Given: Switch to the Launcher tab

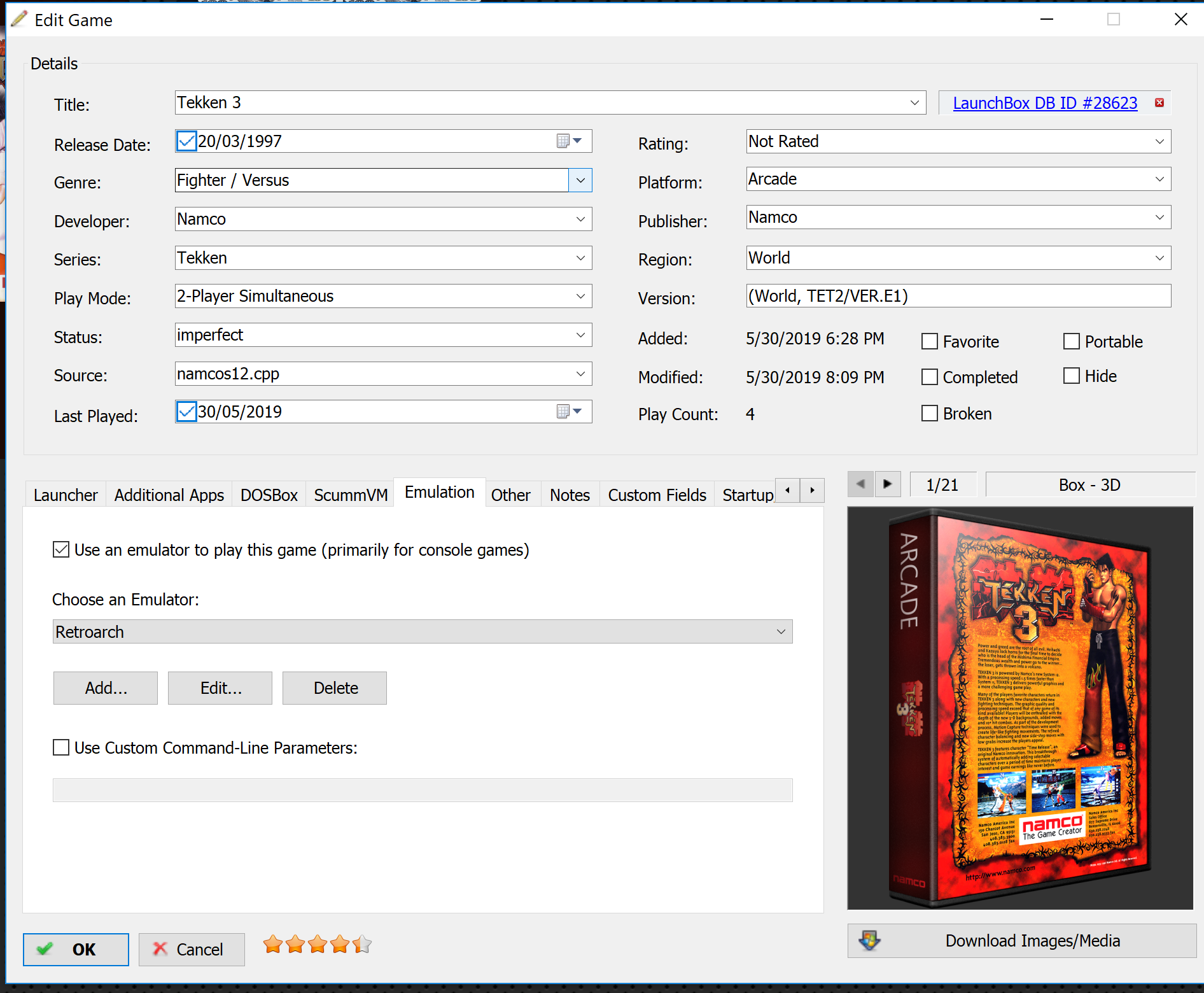Looking at the screenshot, I should [66, 495].
